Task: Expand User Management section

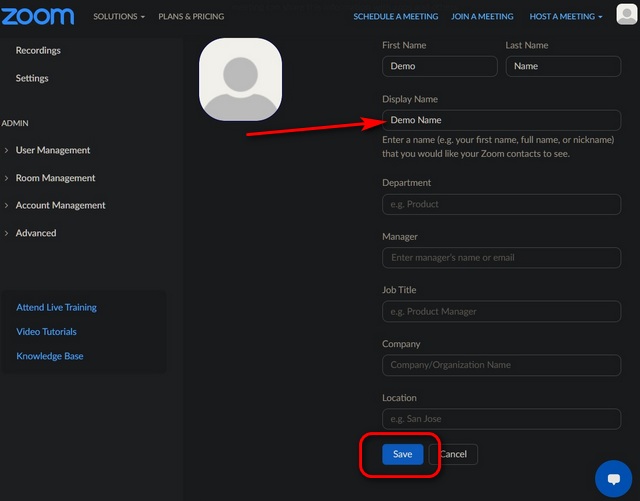Action: point(53,150)
